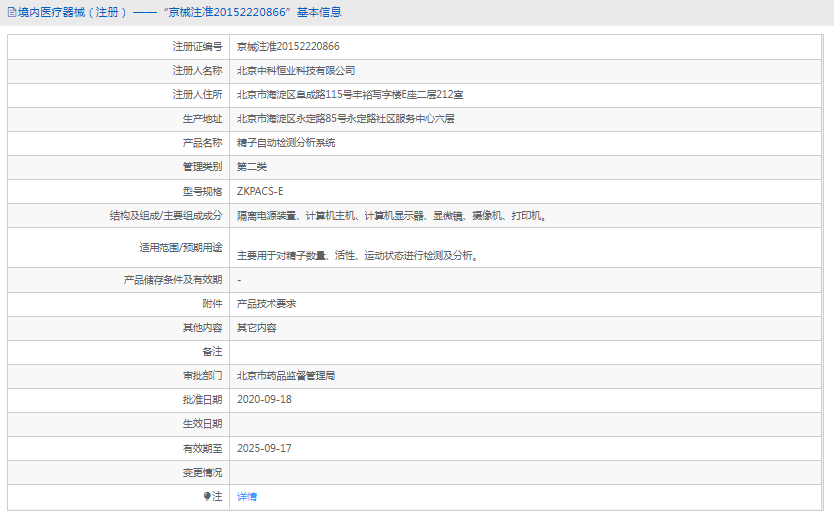Select product name 精子自动检测分析系统
834x516 pixels.
tap(286, 143)
